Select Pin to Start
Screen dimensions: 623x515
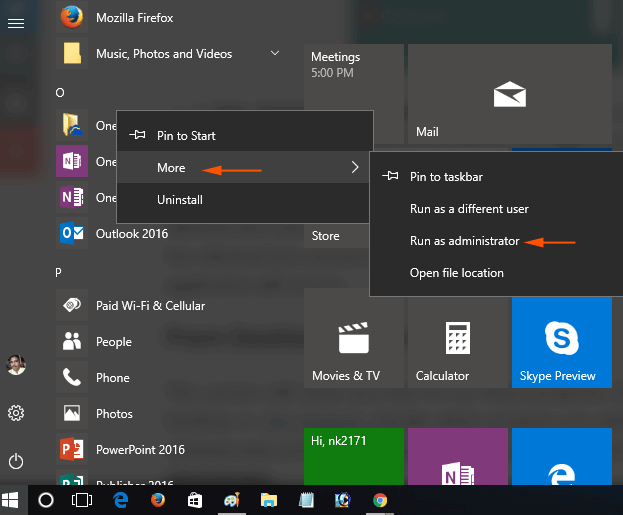click(x=245, y=136)
